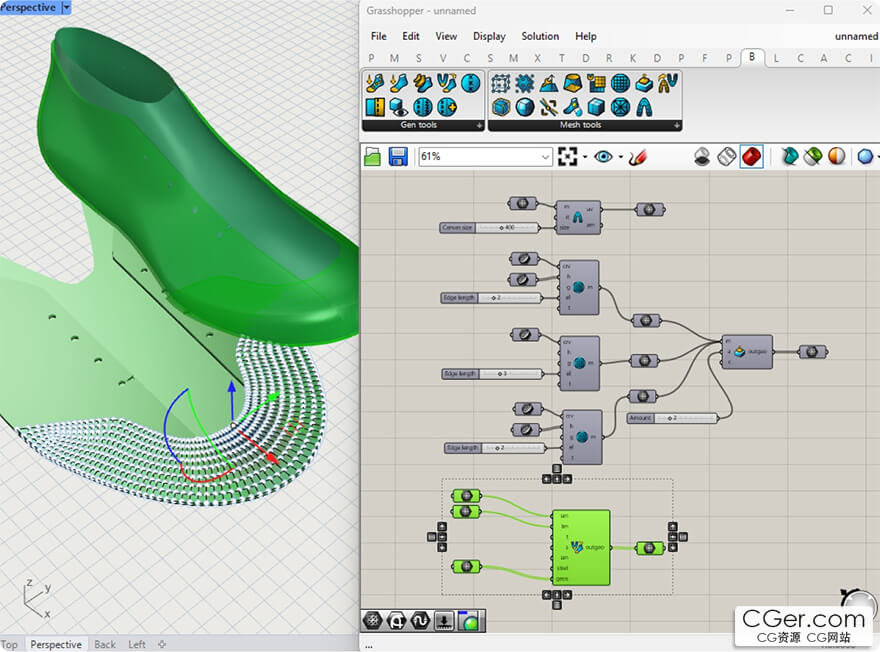
Task: Click the green outgeo component node
Action: [x=581, y=548]
